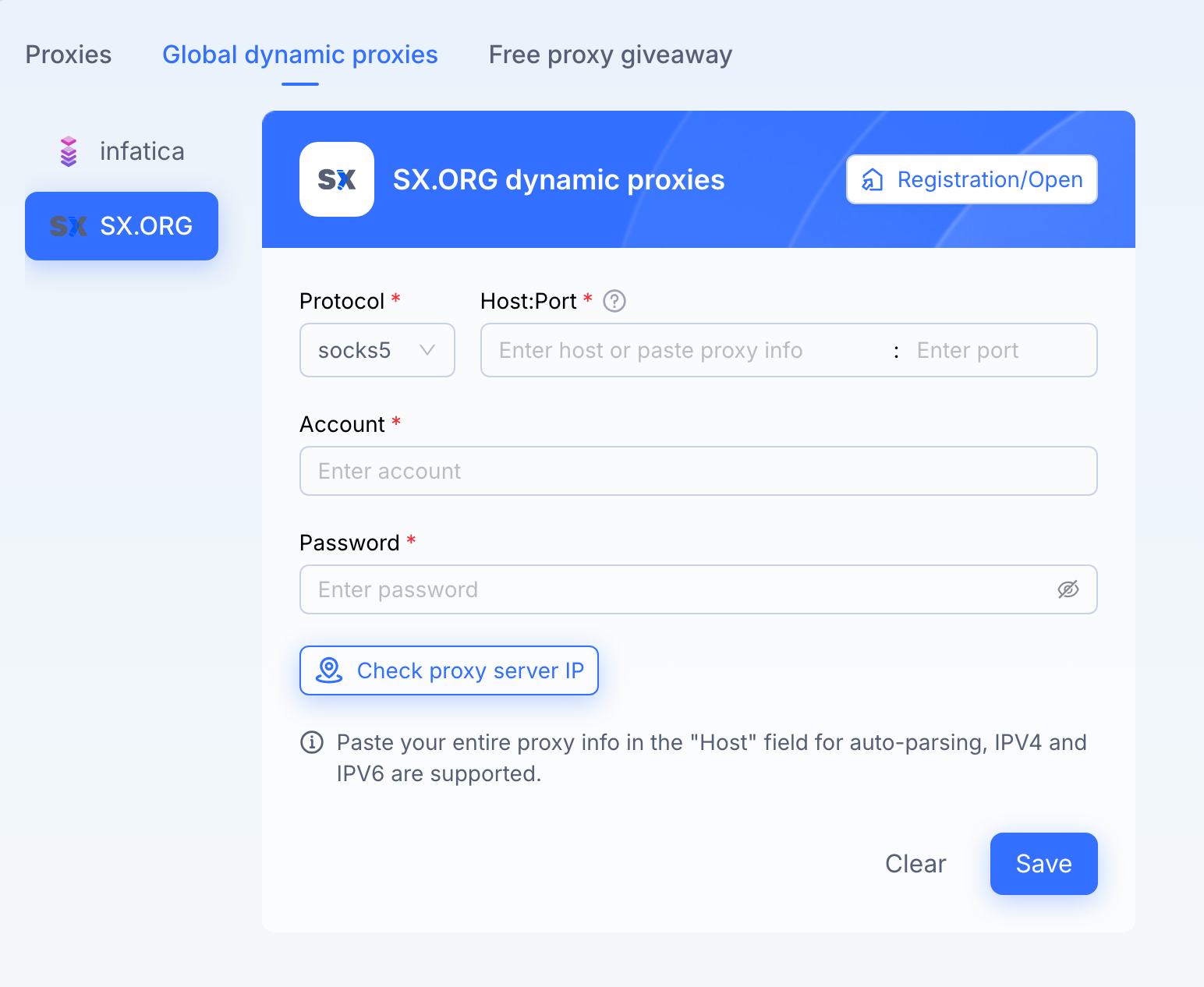Switch to the Proxies tab
The height and width of the screenshot is (987, 1204).
pos(69,55)
